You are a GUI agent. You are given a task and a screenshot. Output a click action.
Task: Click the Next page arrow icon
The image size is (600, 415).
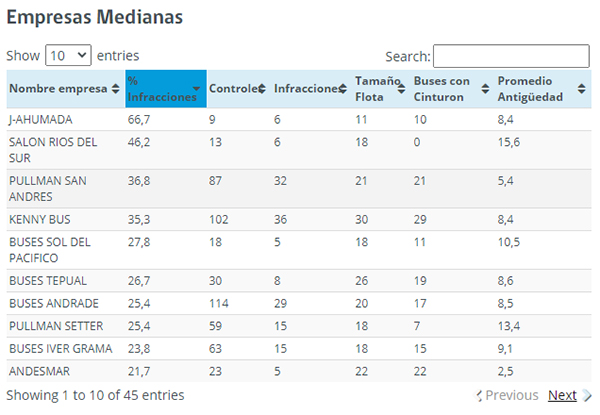(x=587, y=396)
